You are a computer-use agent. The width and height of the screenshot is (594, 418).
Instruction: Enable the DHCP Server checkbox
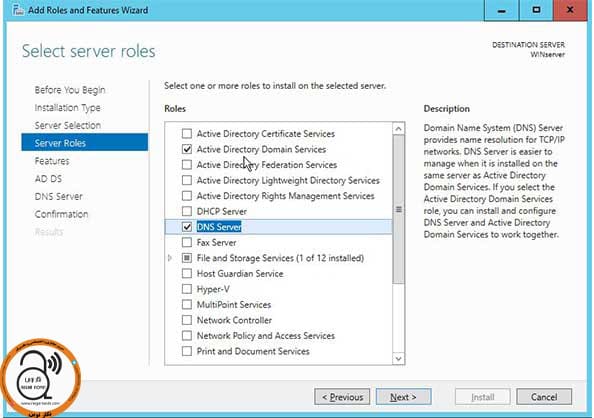pos(187,211)
